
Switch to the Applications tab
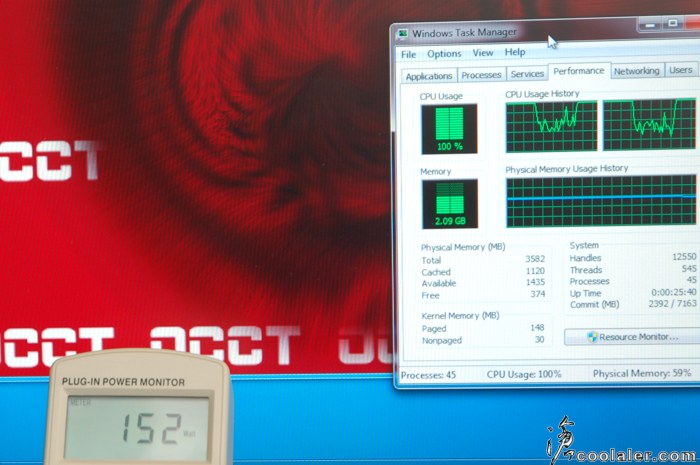pyautogui.click(x=429, y=76)
